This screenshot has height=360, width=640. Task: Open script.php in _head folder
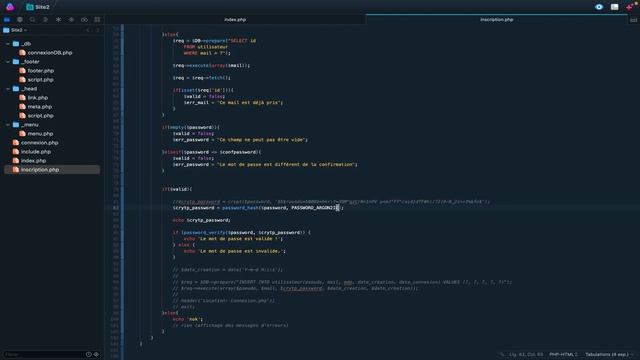tap(40, 116)
